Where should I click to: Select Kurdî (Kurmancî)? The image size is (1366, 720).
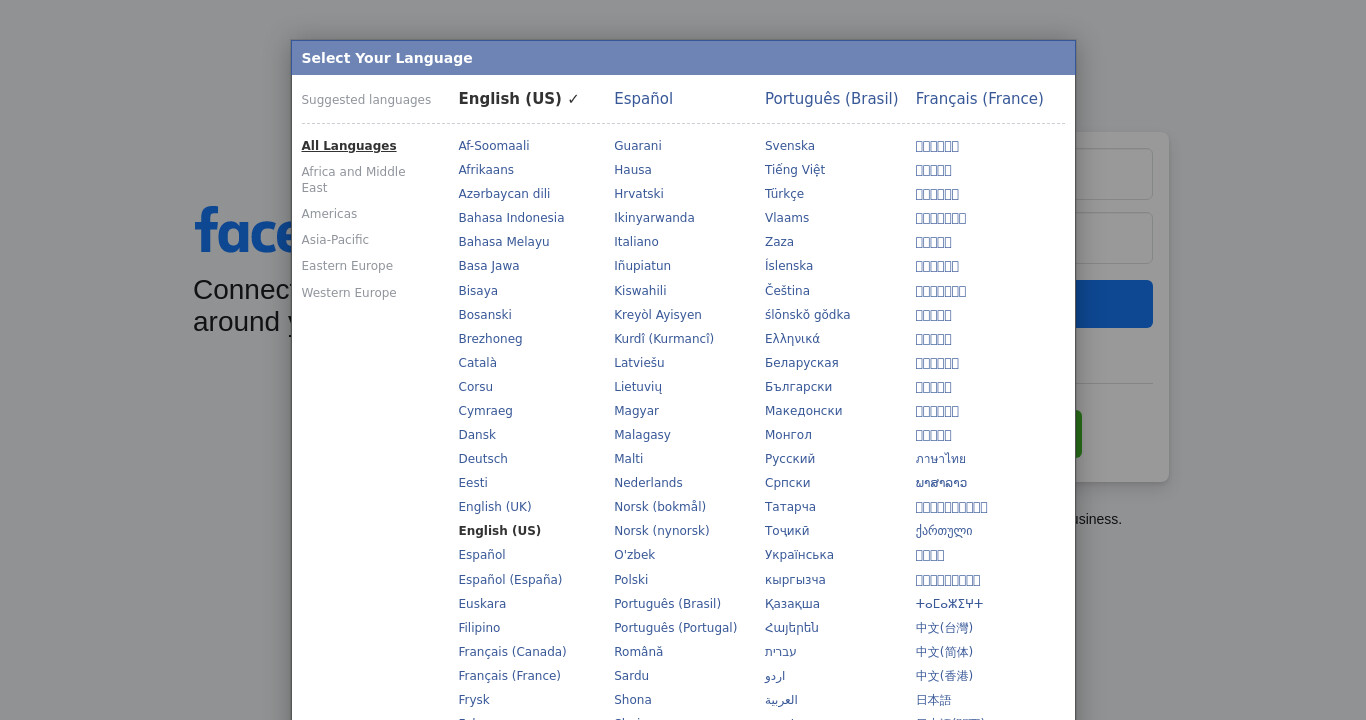[x=664, y=339]
